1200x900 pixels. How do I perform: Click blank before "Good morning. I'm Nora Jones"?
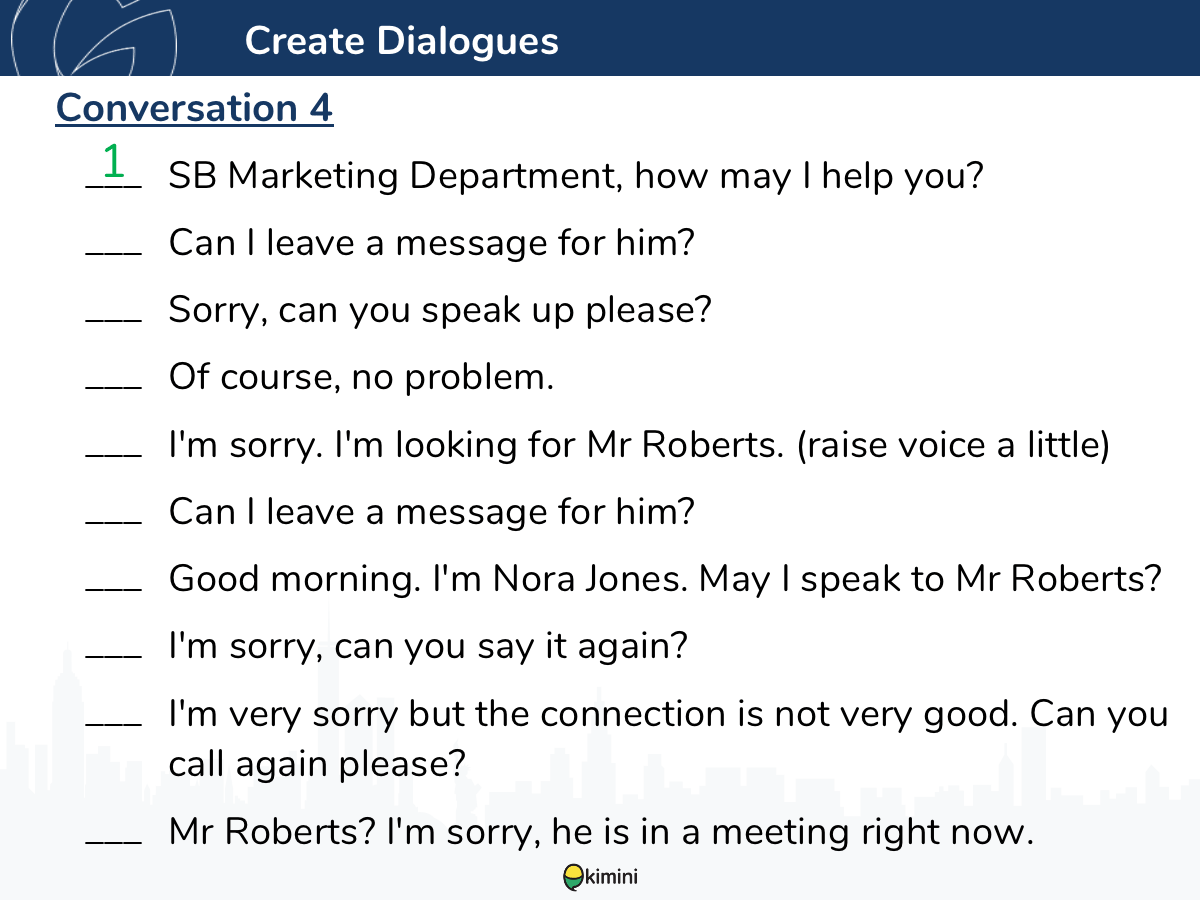[x=113, y=589]
